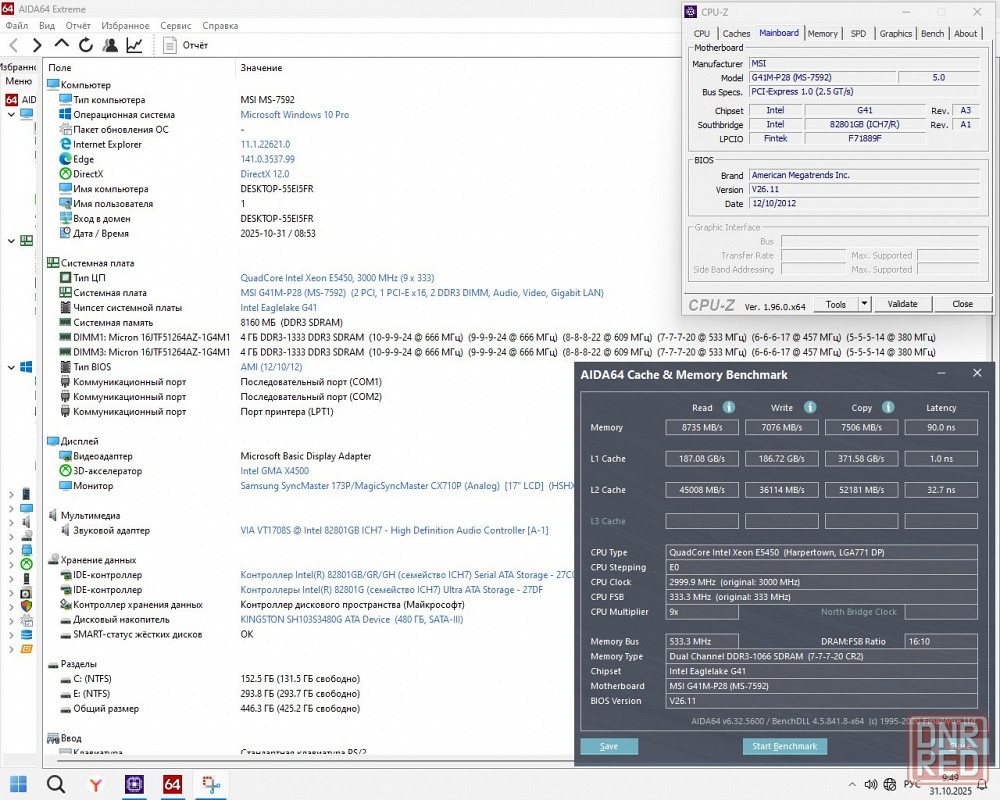Image resolution: width=1000 pixels, height=800 pixels.
Task: Click the Xbox DirectX icon in sidebar tree
Action: click(27, 564)
